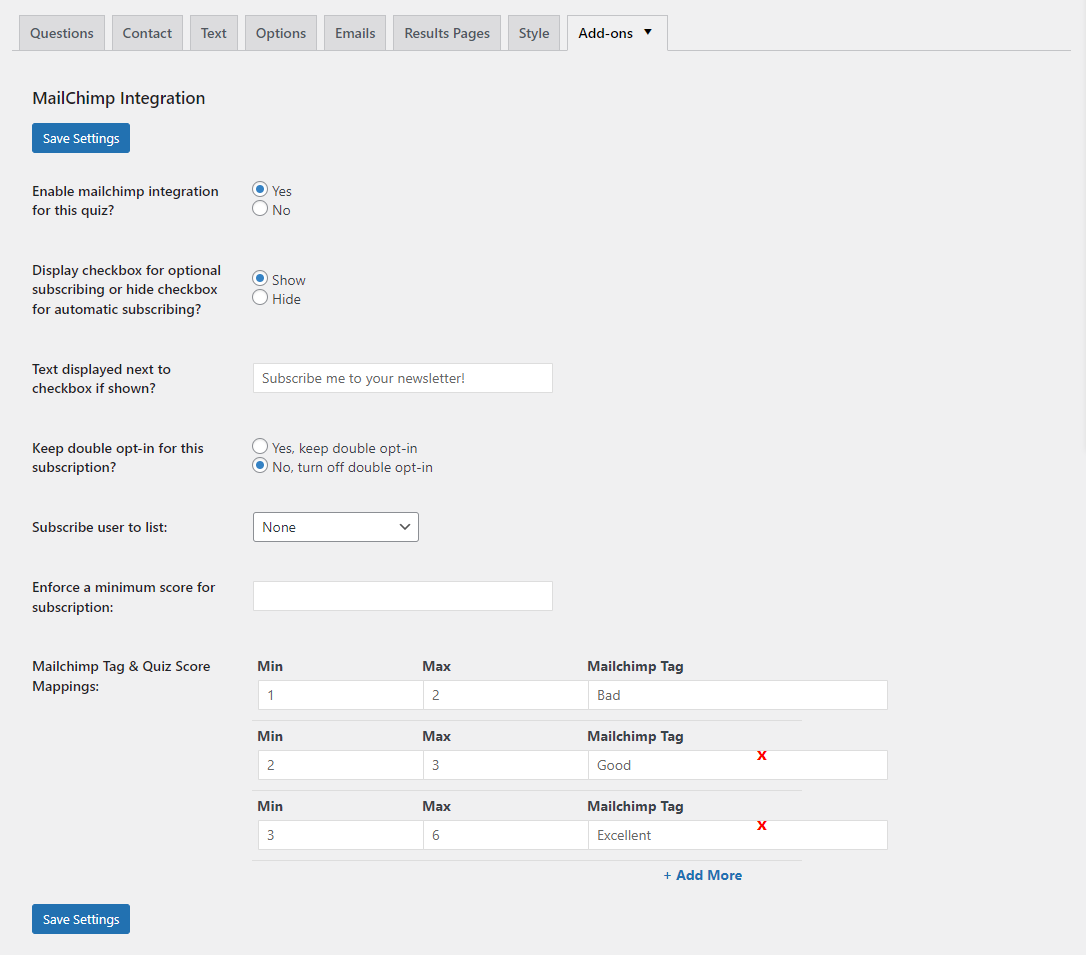Remove the Good tag mapping row
1086x955 pixels.
point(762,756)
